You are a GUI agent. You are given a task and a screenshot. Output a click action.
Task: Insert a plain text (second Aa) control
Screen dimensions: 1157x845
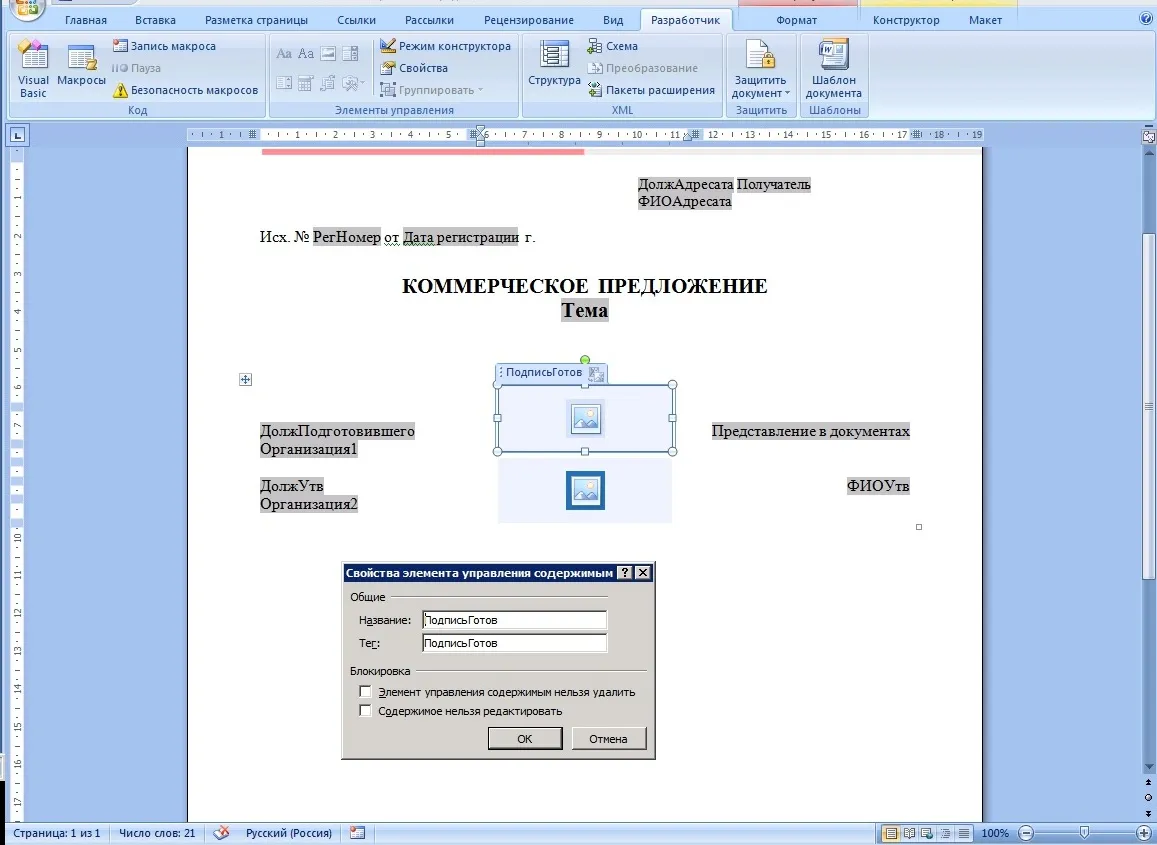[x=306, y=53]
